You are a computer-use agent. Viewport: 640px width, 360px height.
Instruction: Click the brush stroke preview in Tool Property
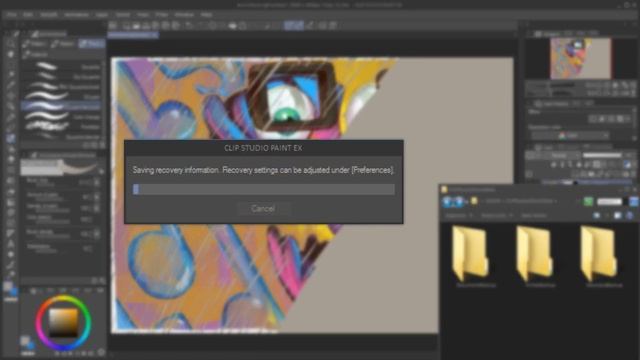tap(60, 167)
